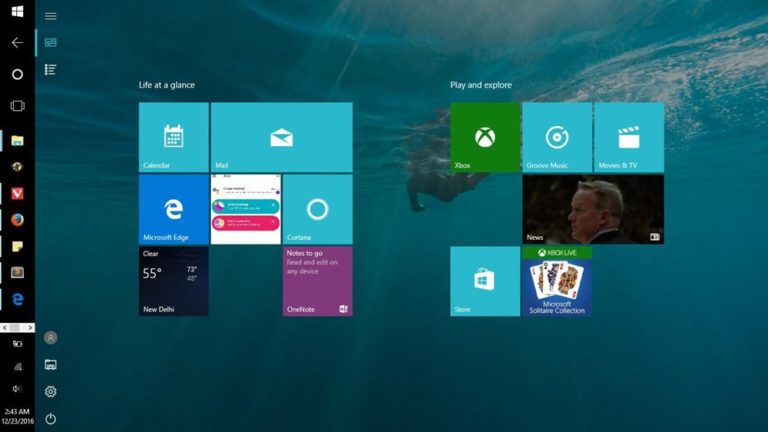Launch the Xbox tile

[485, 137]
